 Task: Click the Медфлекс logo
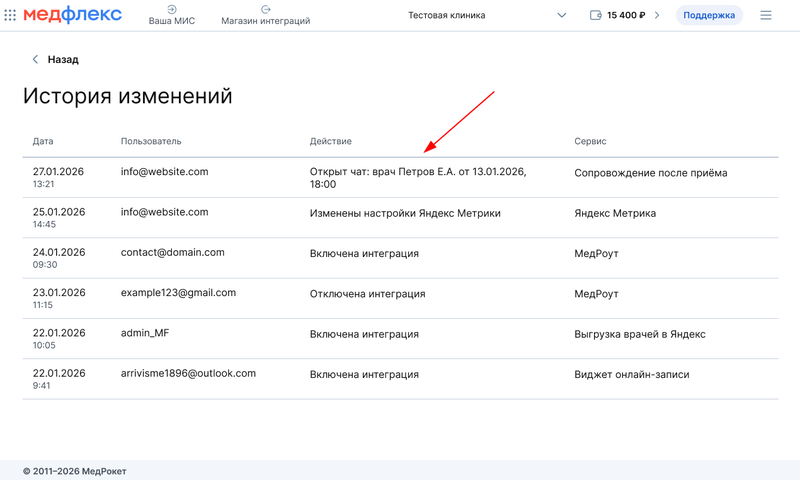click(72, 14)
